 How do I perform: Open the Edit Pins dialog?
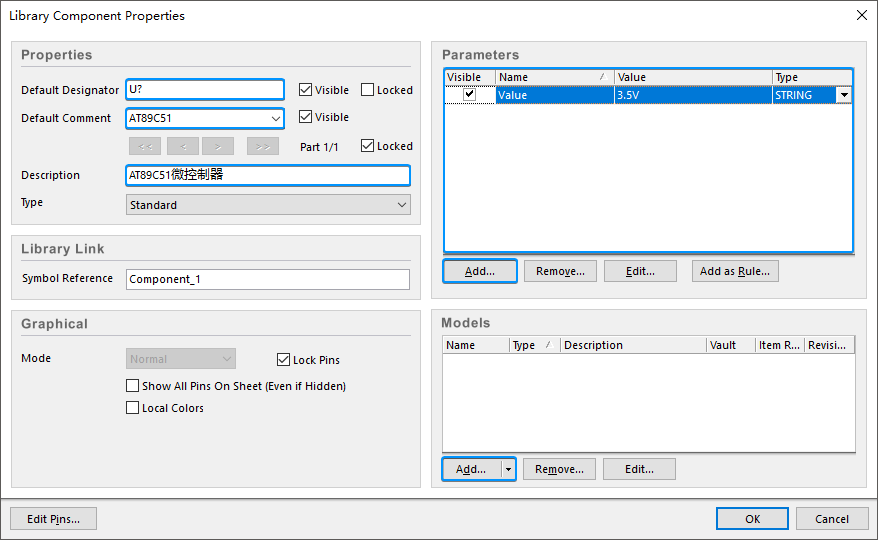click(x=53, y=519)
